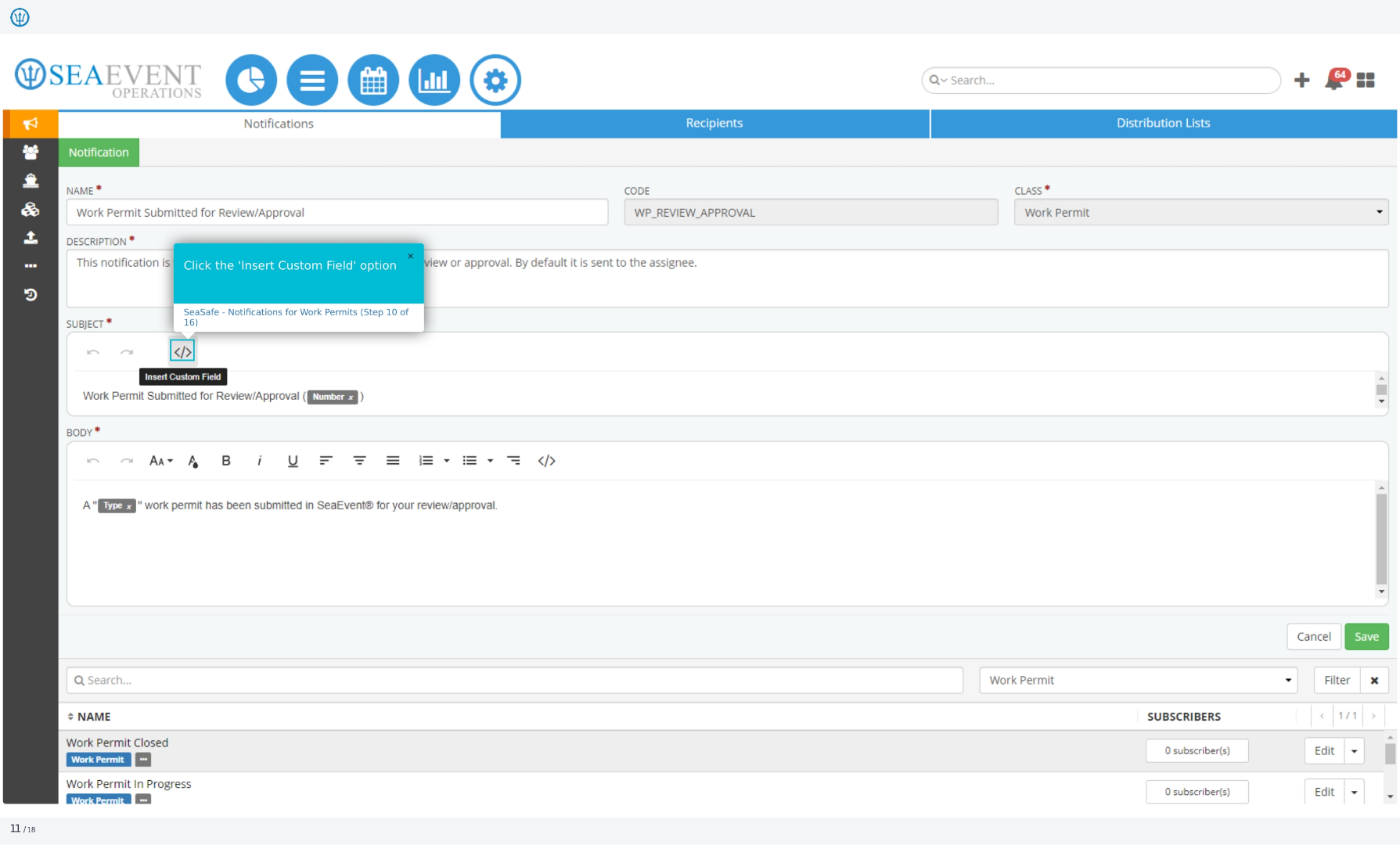Click the Cancel button
This screenshot has height=845, width=1400.
tap(1314, 636)
